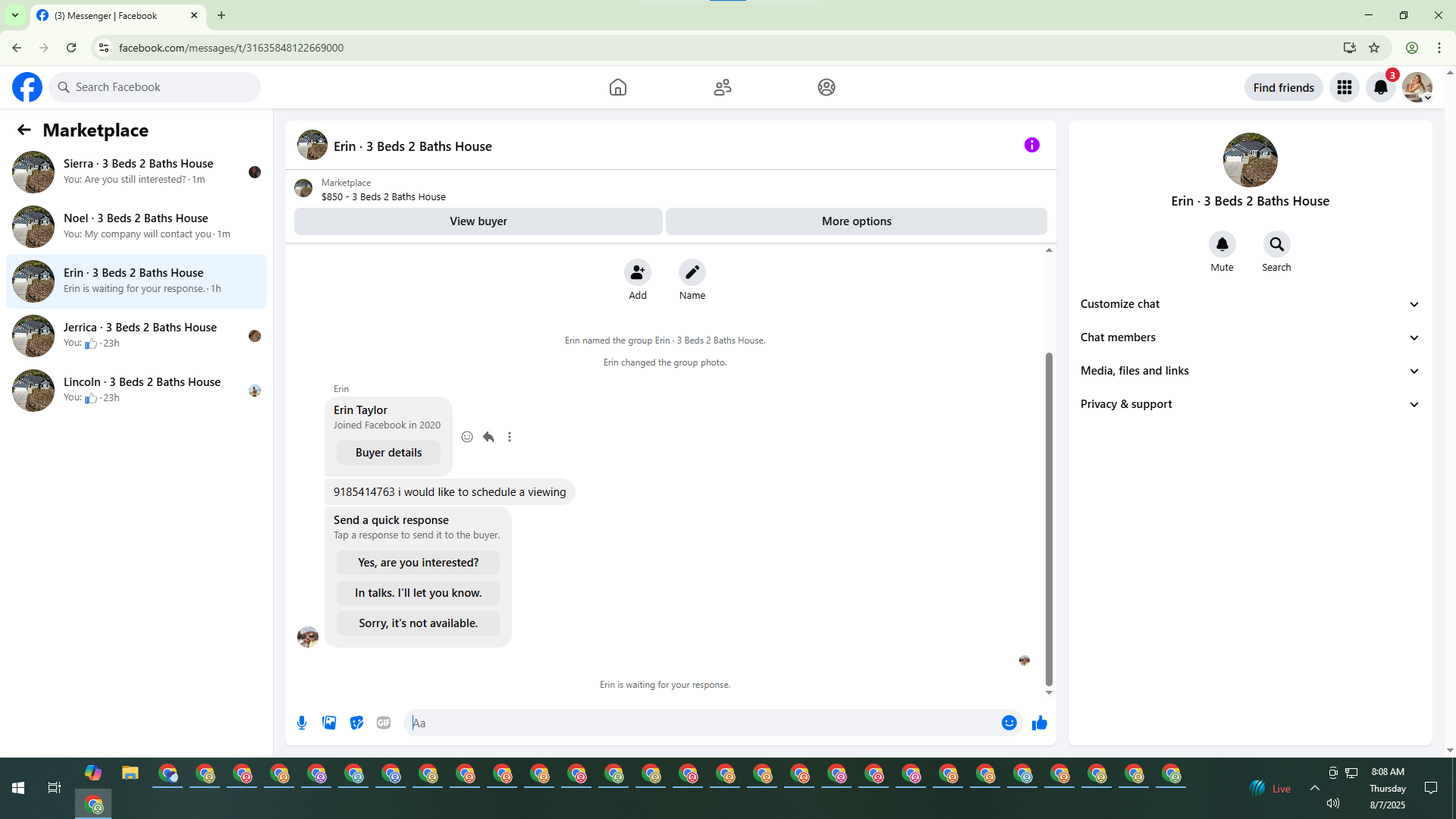
Task: Click Erin's avatar in conversation header
Action: (x=312, y=145)
